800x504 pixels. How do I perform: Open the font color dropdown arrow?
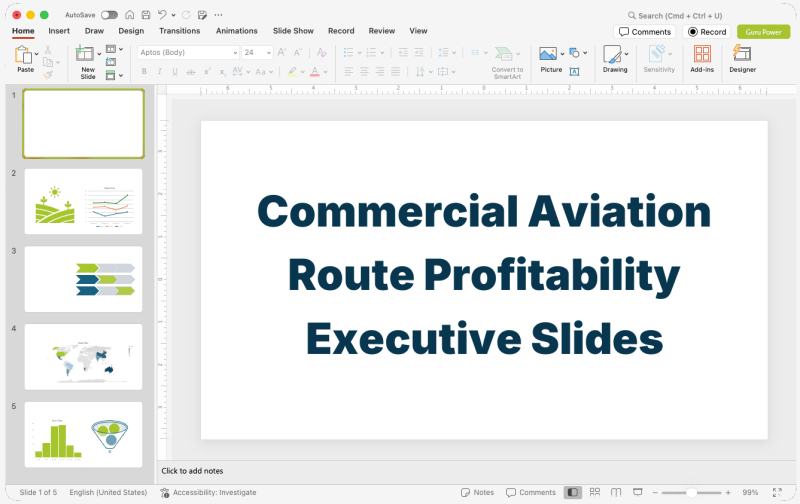(x=325, y=72)
